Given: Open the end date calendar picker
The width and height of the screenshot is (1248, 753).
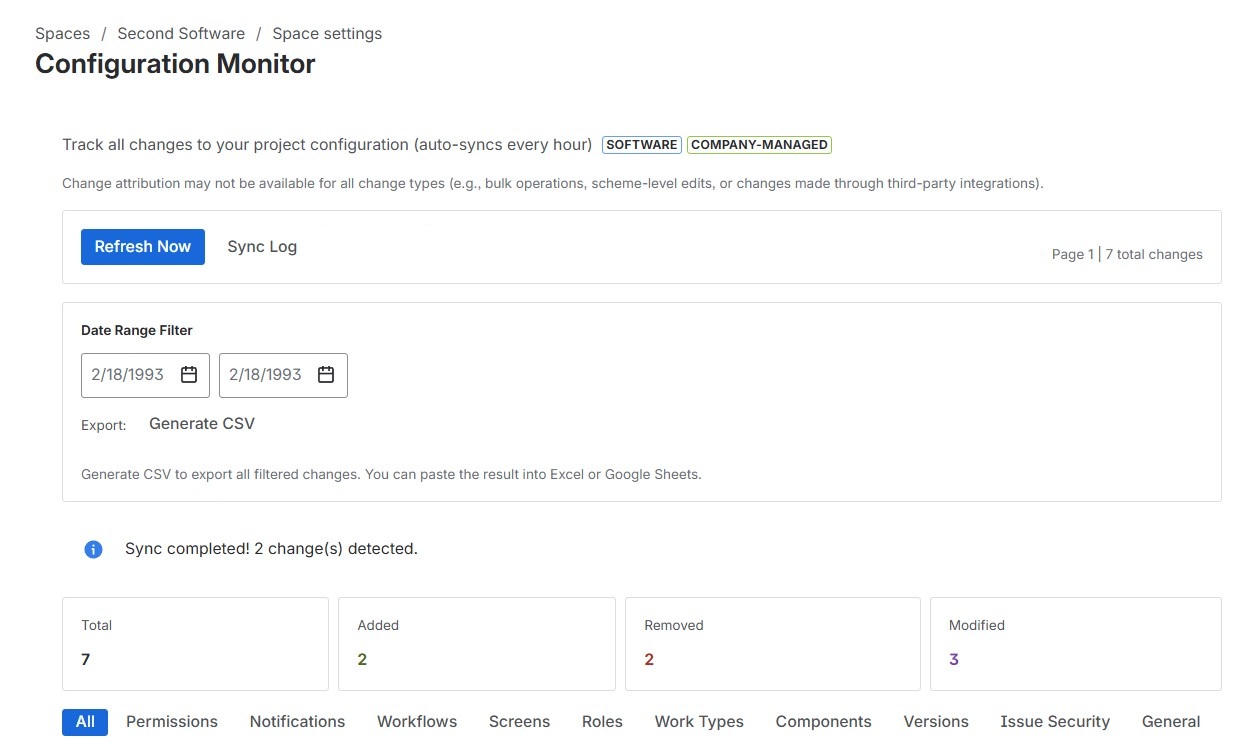Looking at the screenshot, I should pyautogui.click(x=325, y=374).
